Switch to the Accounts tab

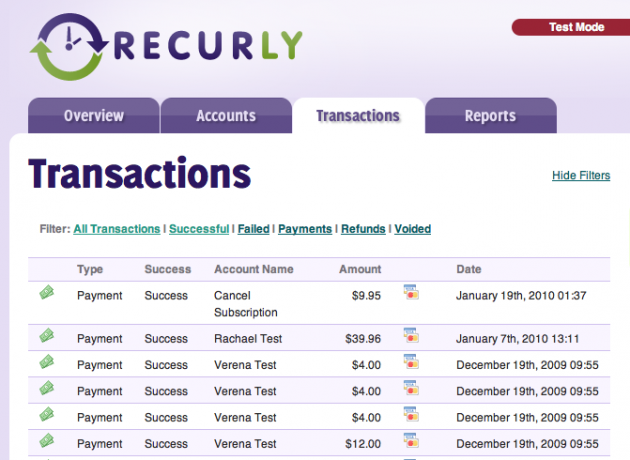(x=225, y=115)
